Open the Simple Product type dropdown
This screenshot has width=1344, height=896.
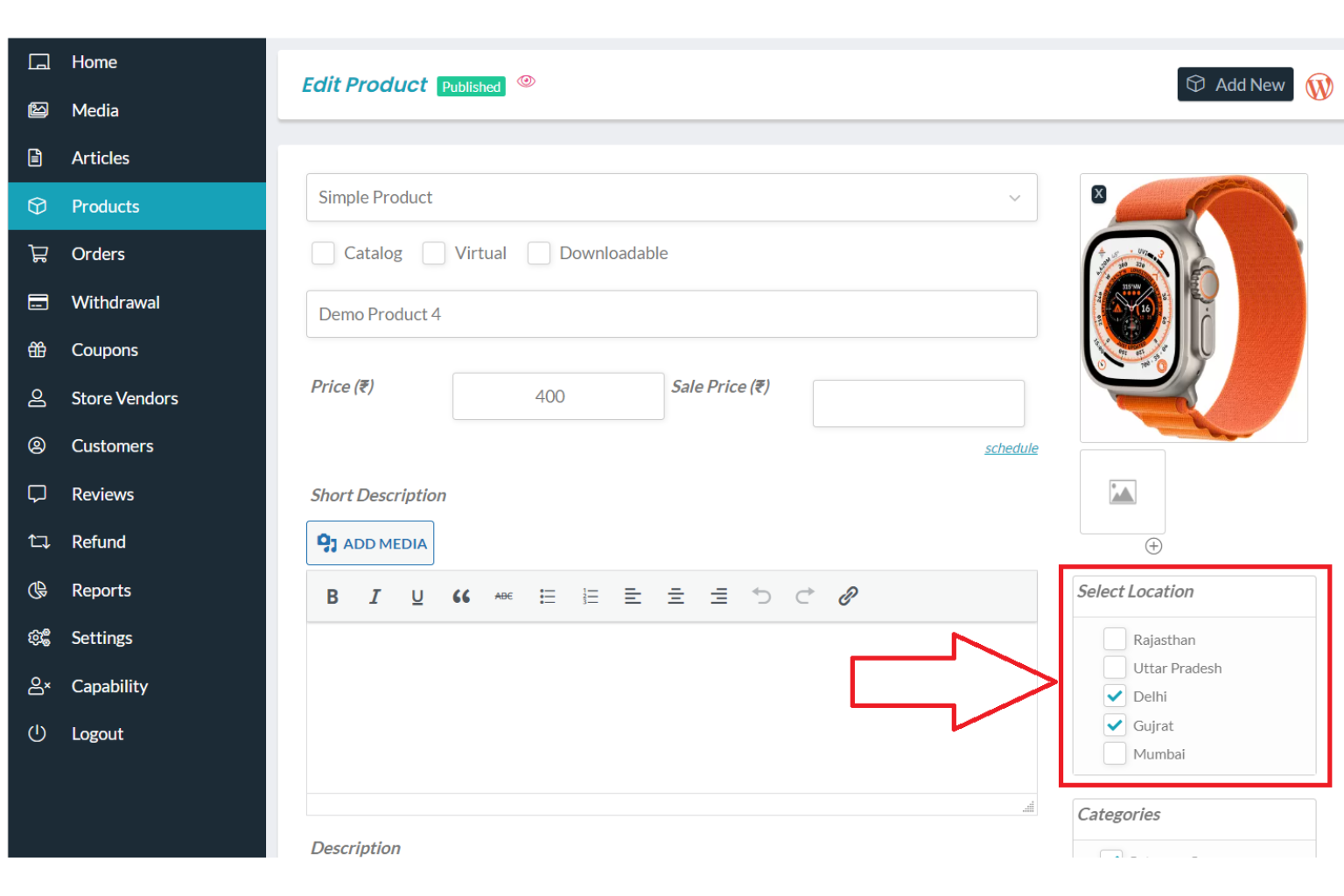pos(671,198)
